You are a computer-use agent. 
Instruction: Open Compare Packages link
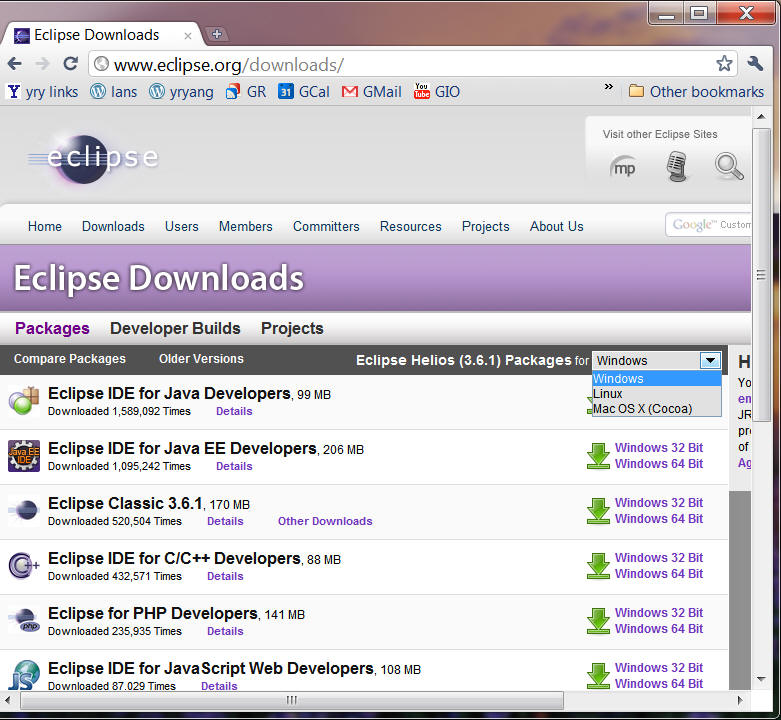tap(70, 359)
